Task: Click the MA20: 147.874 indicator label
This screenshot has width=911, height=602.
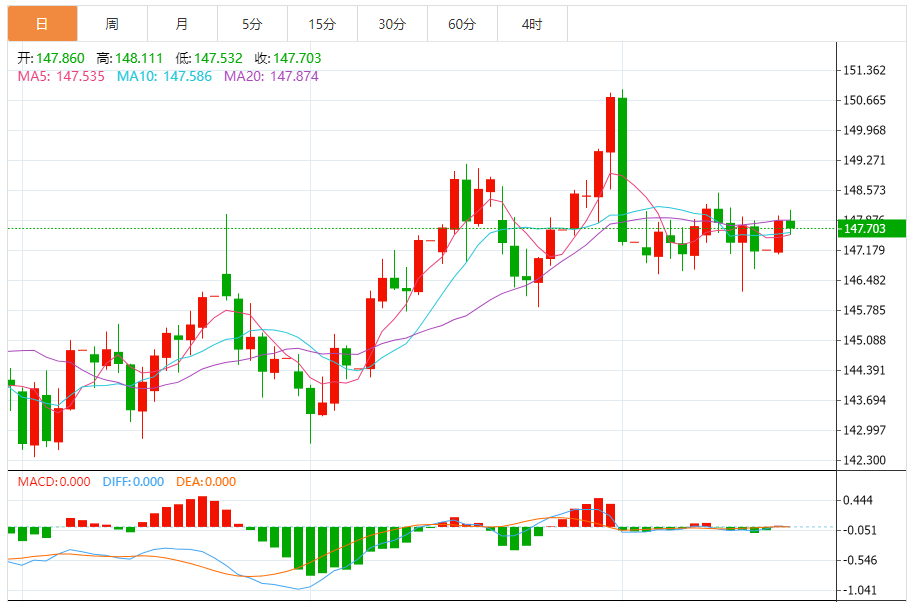Action: point(271,76)
